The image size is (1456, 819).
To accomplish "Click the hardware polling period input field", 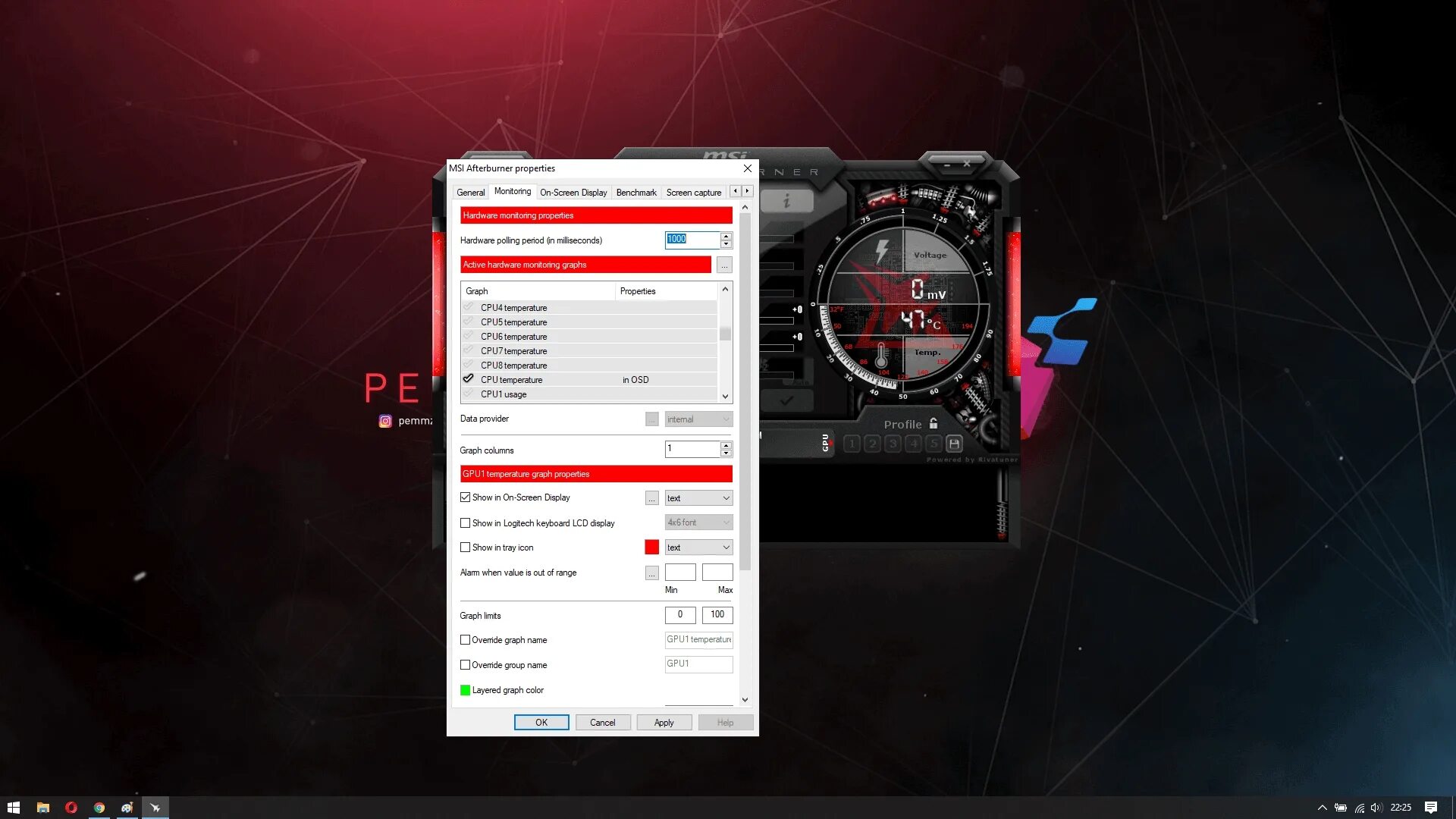I will pyautogui.click(x=691, y=240).
